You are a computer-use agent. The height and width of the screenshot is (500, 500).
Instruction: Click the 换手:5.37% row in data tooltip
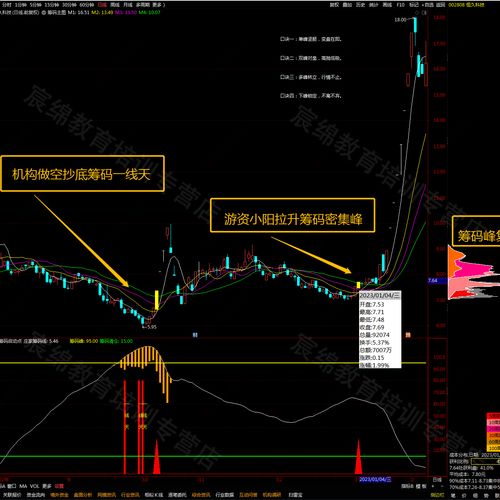[x=374, y=343]
